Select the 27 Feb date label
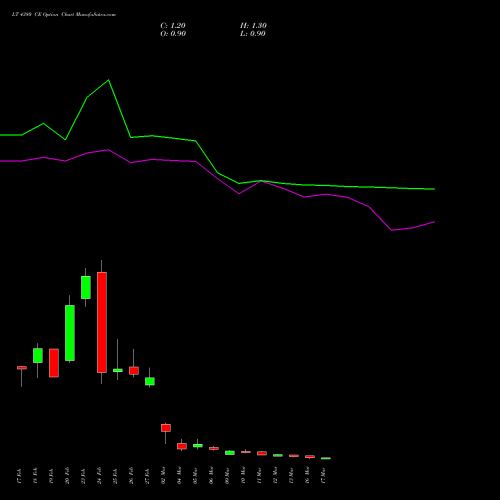Viewport: 500px width, 500px height. (x=147, y=476)
